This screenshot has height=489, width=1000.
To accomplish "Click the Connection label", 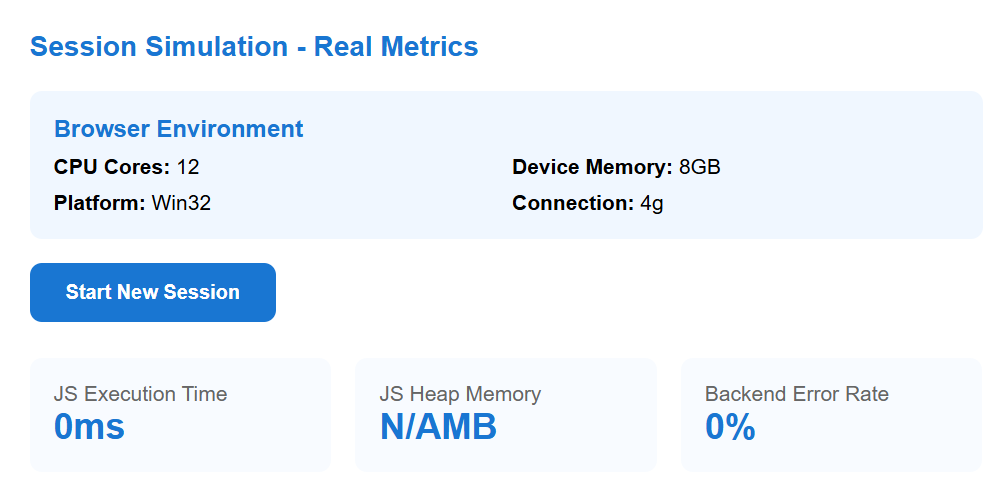I will point(573,203).
